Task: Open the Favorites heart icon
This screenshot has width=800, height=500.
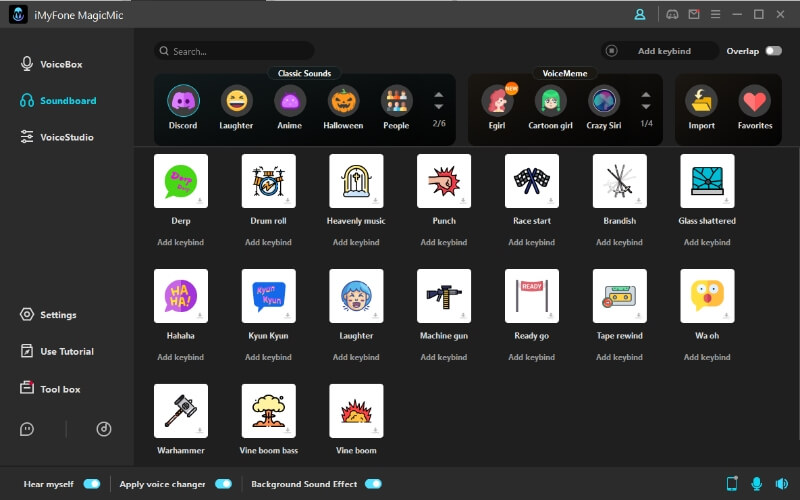Action: (x=755, y=101)
